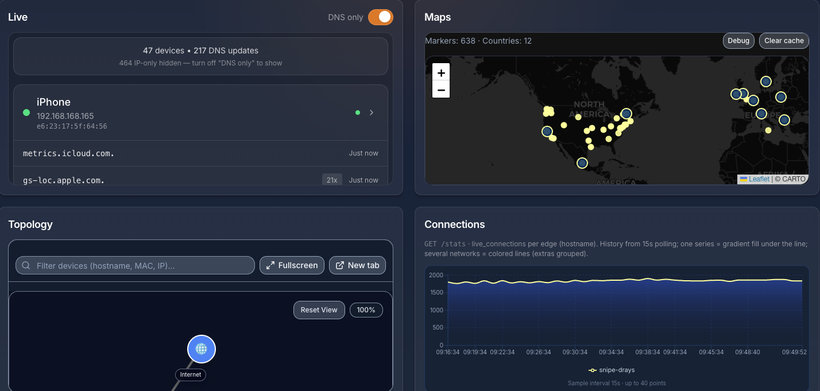Toggle the snipe-drays legend series
Viewport: 820px width, 391px height.
point(611,370)
